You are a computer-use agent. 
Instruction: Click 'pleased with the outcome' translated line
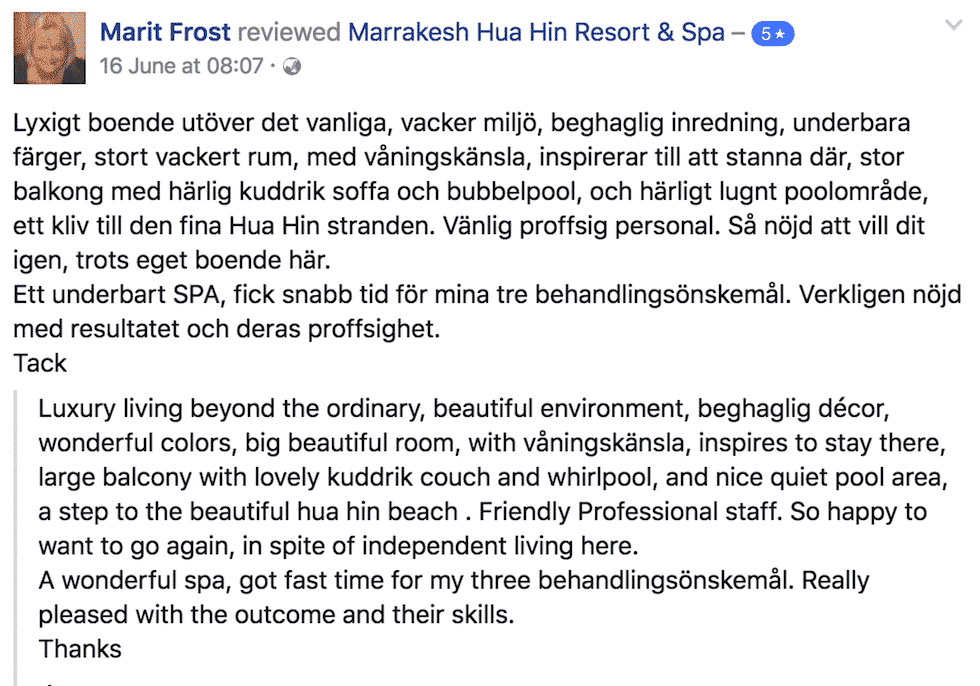point(276,615)
